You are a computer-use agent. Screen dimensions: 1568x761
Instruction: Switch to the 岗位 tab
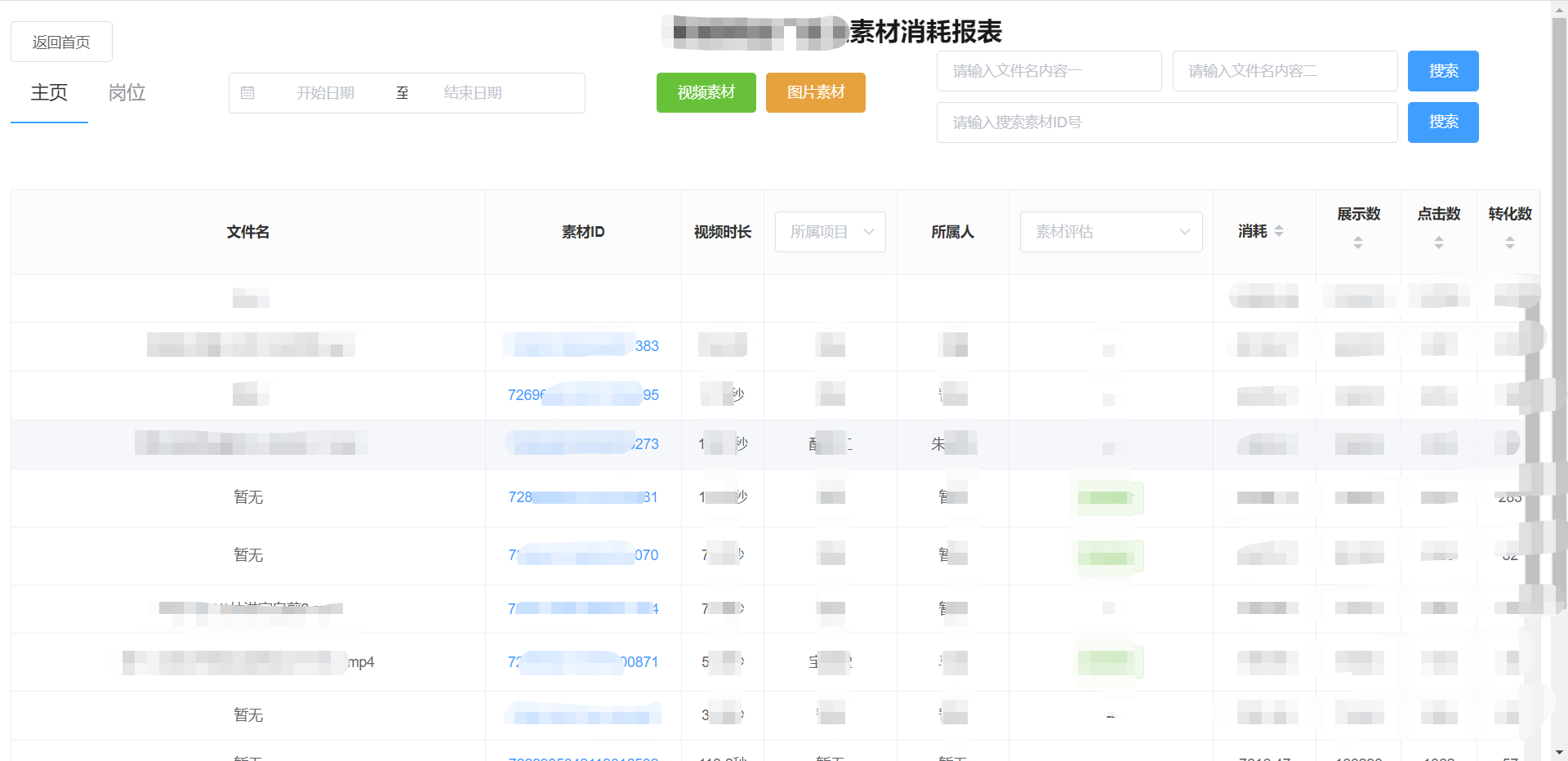[127, 93]
